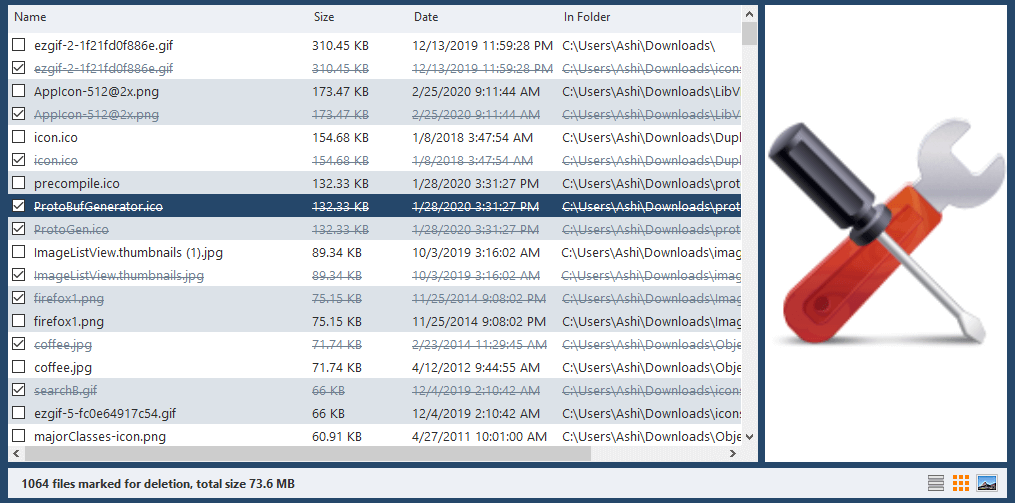Click the vertical scrollbar down arrow

pyautogui.click(x=750, y=437)
